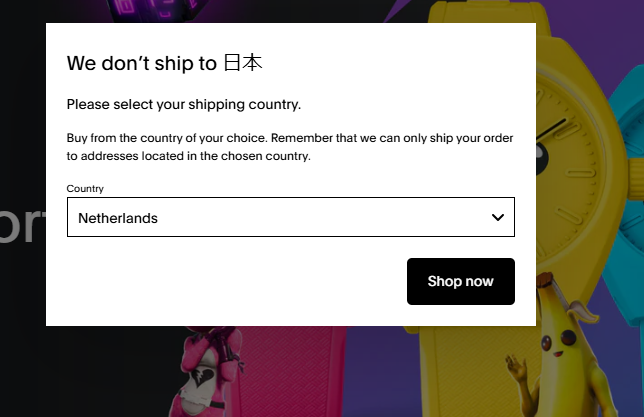Click the small Country field label
Screen dimensions: 644x417
[85, 188]
